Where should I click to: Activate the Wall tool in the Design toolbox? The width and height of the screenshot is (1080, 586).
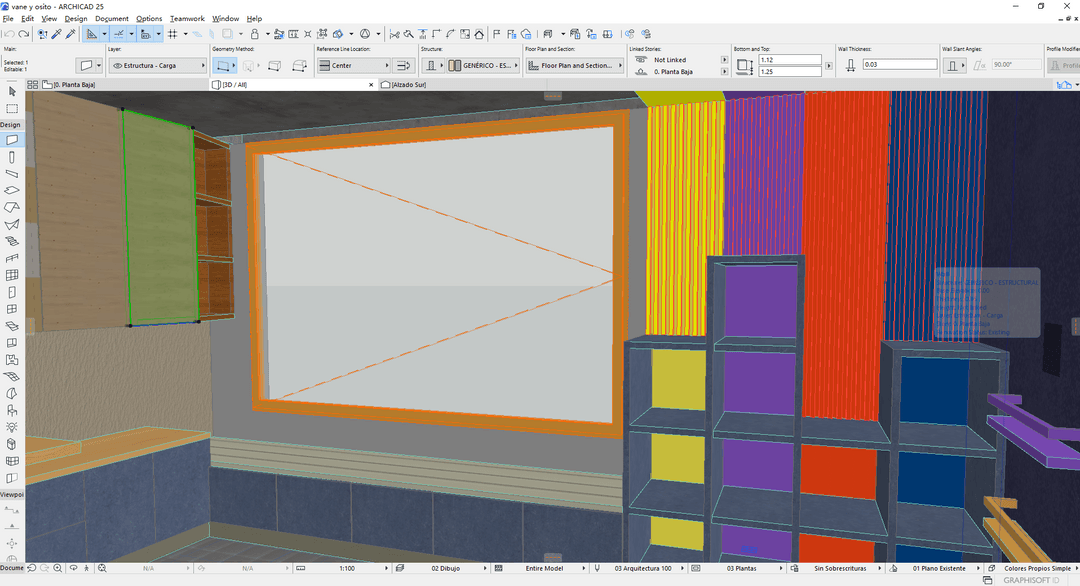[12, 139]
